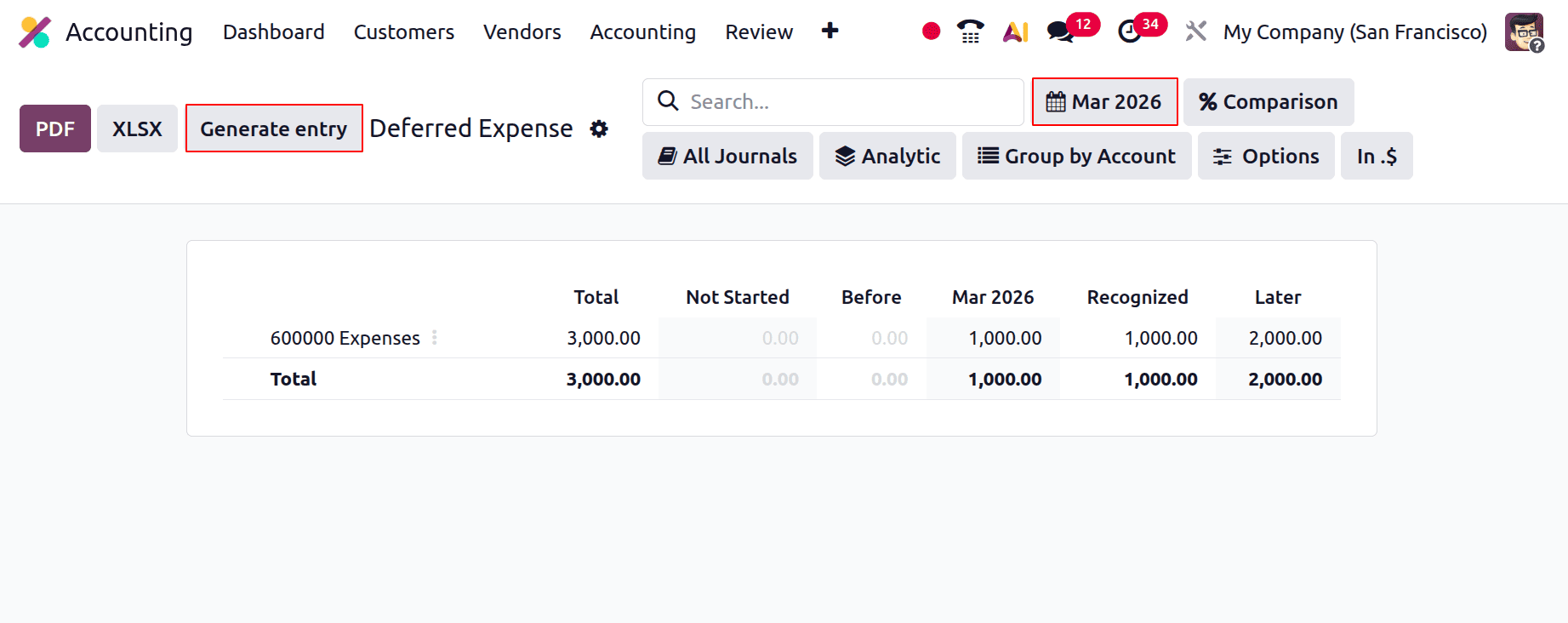This screenshot has width=1568, height=623.
Task: Click the Before column header
Action: click(x=871, y=297)
